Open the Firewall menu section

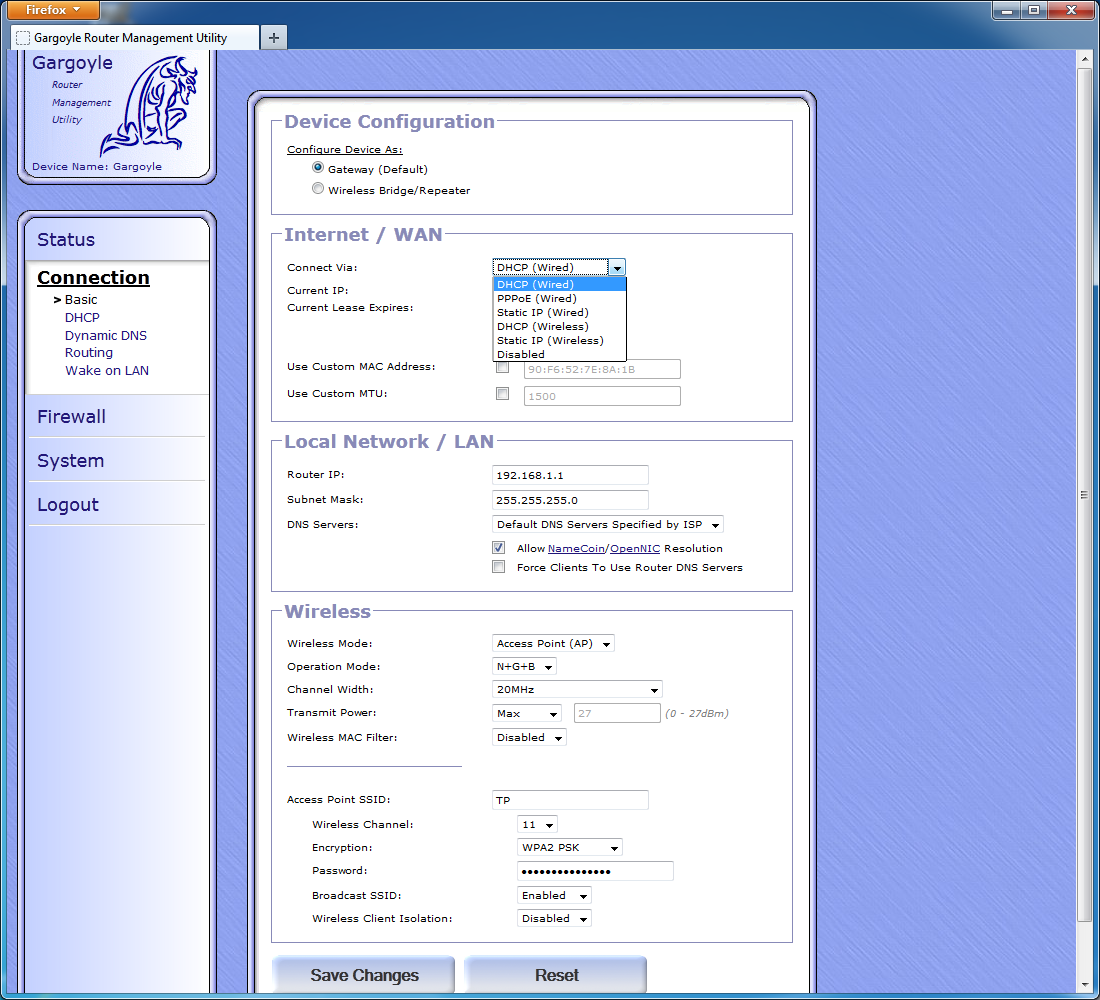(72, 417)
